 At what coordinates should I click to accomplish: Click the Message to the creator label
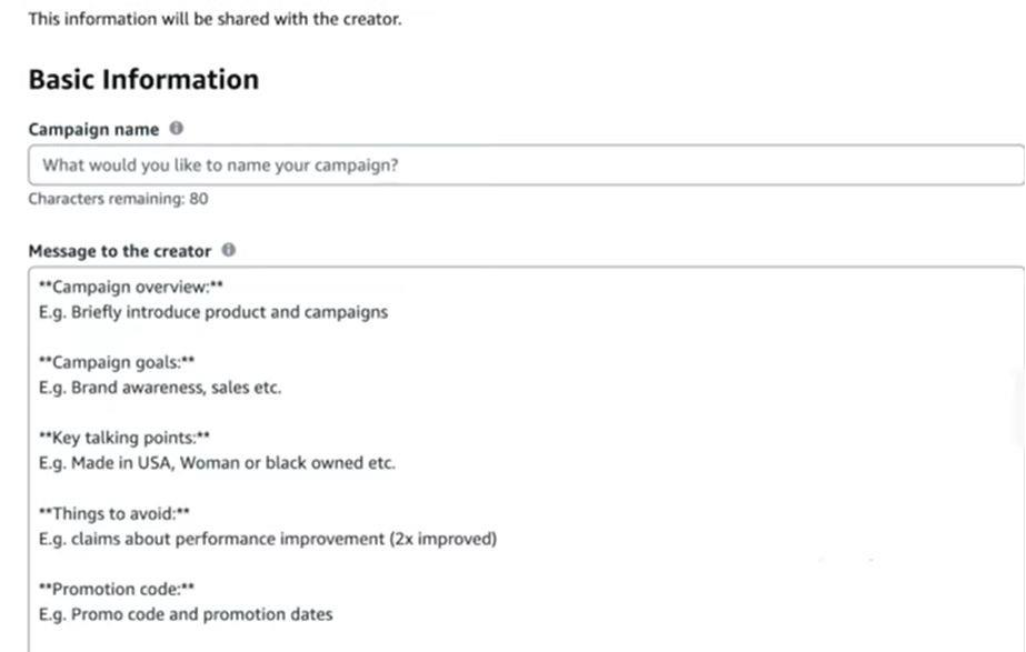click(120, 251)
